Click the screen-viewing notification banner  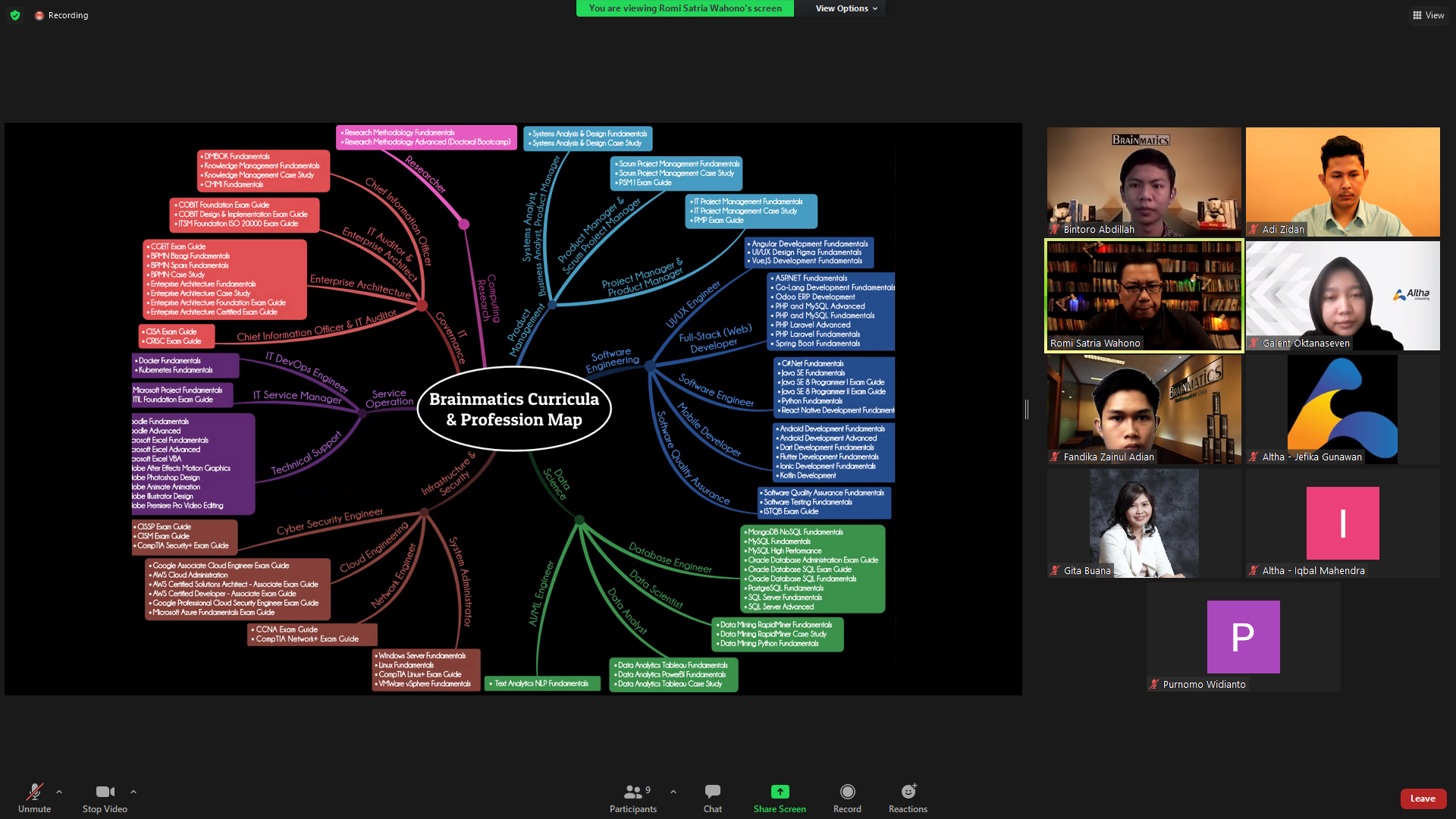(685, 8)
